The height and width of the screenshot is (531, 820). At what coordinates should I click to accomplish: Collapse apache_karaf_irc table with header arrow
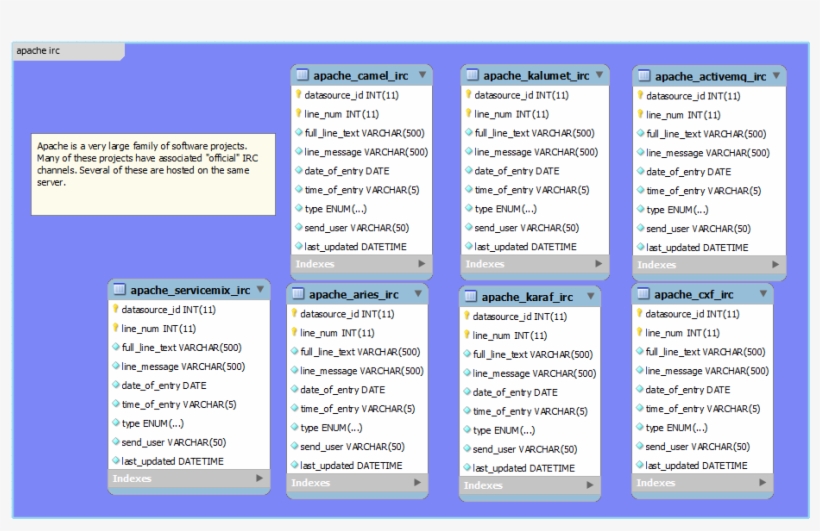click(590, 296)
